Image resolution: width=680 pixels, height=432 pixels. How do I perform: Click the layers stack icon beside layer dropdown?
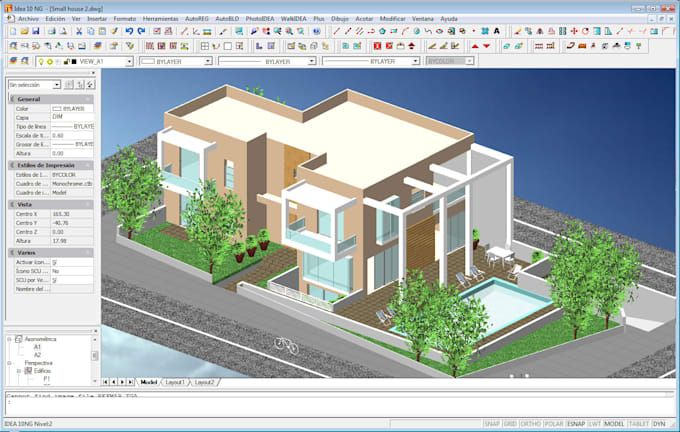click(x=13, y=61)
